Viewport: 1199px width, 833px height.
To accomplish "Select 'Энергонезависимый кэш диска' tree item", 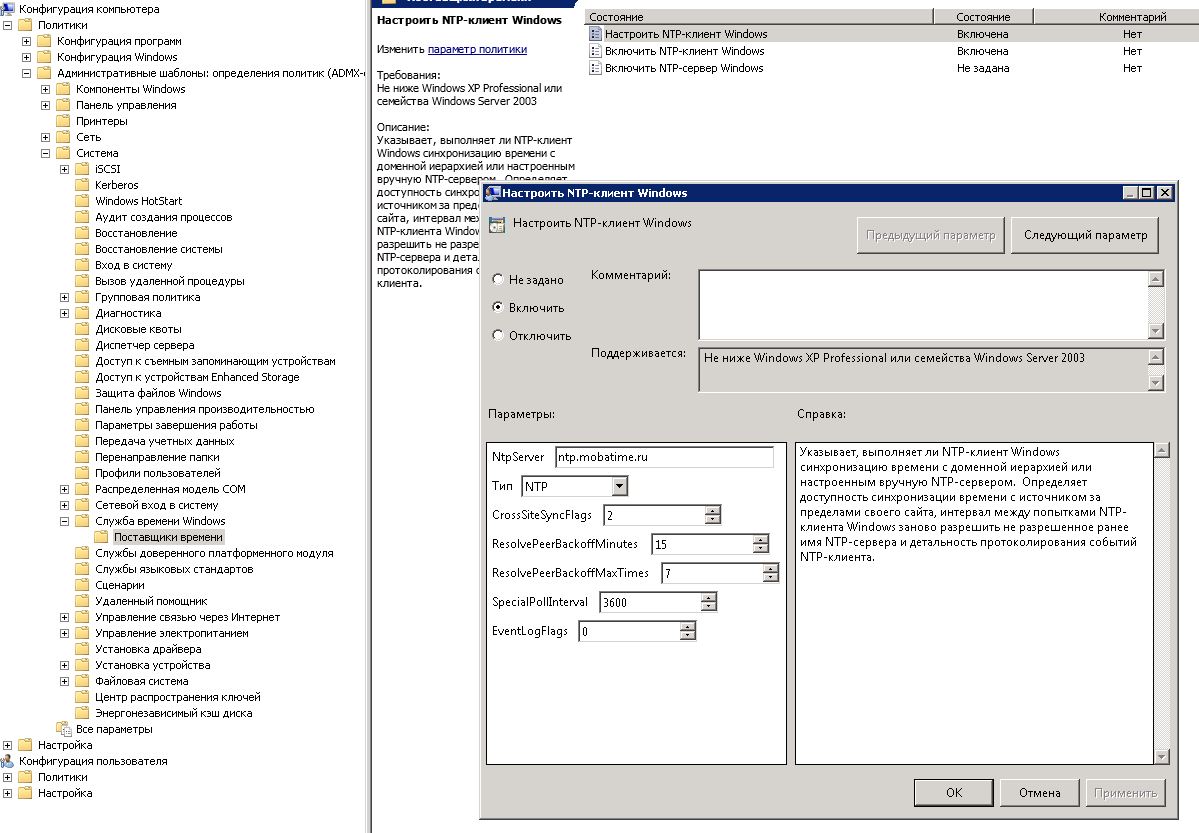I will click(174, 713).
